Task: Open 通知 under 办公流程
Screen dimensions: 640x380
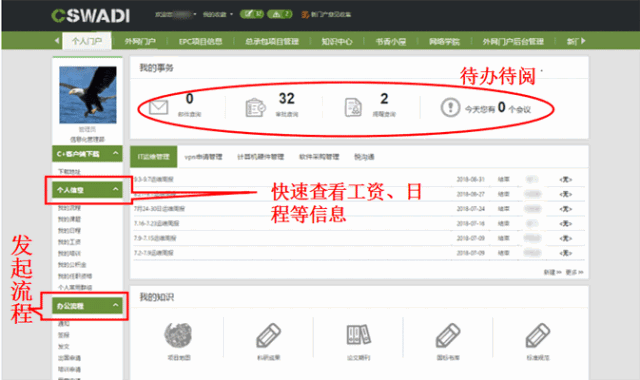Action: pyautogui.click(x=64, y=324)
